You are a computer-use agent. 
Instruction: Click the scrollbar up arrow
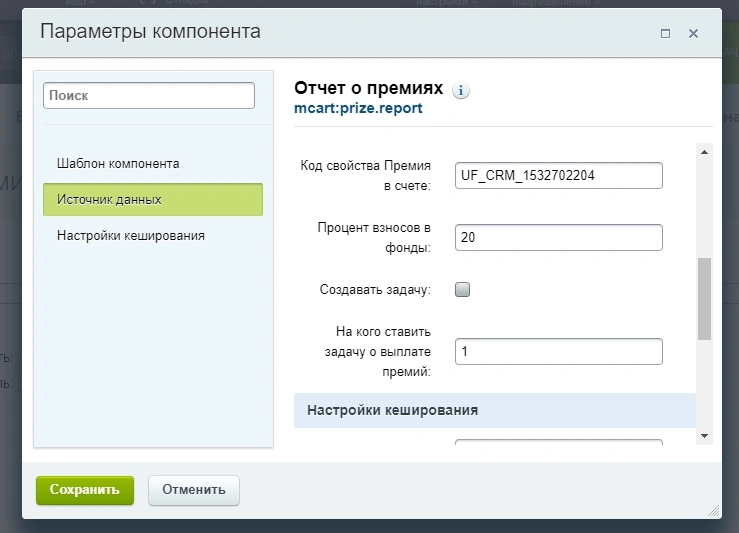click(x=704, y=152)
